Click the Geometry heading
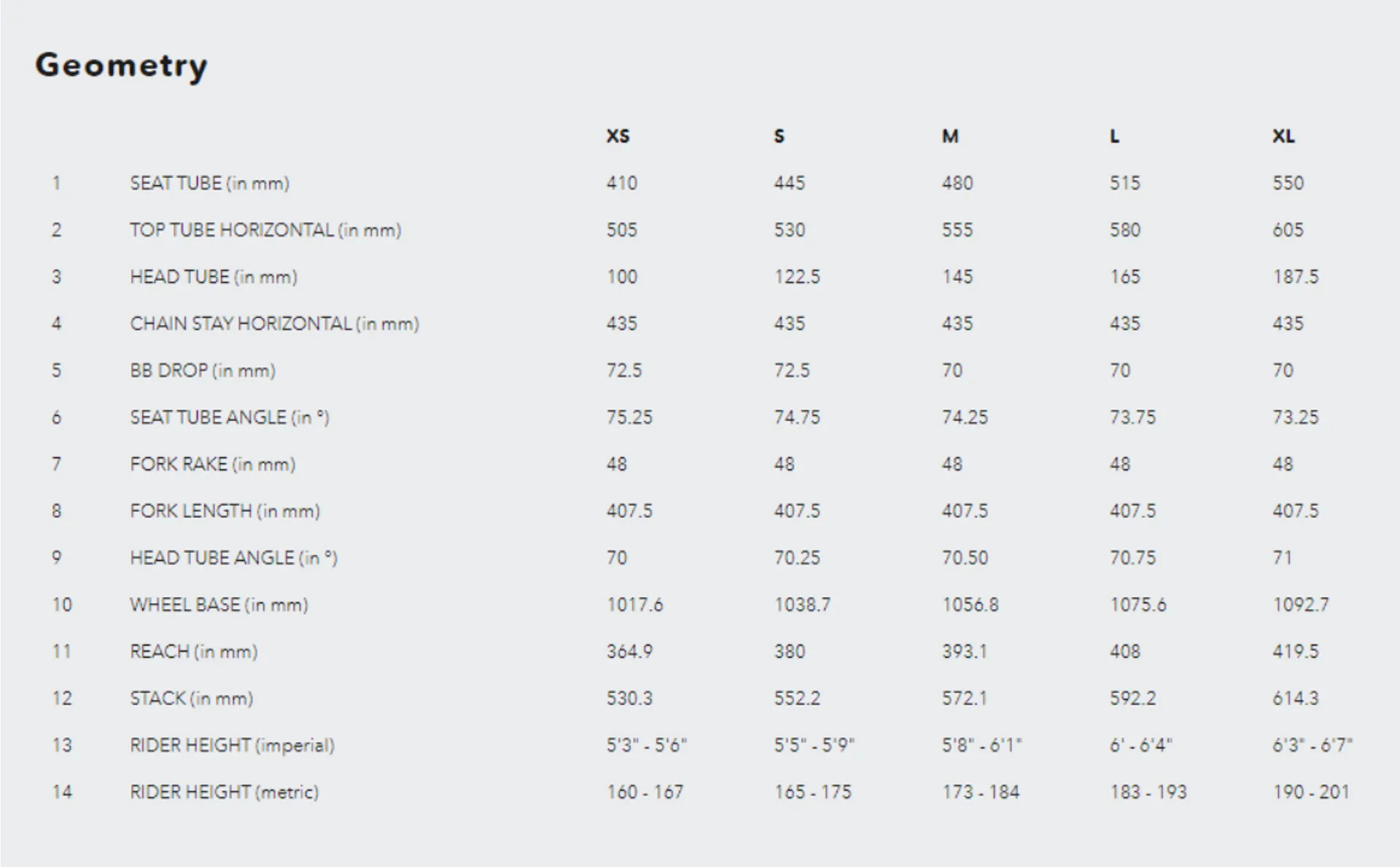The height and width of the screenshot is (867, 1400). tap(121, 66)
